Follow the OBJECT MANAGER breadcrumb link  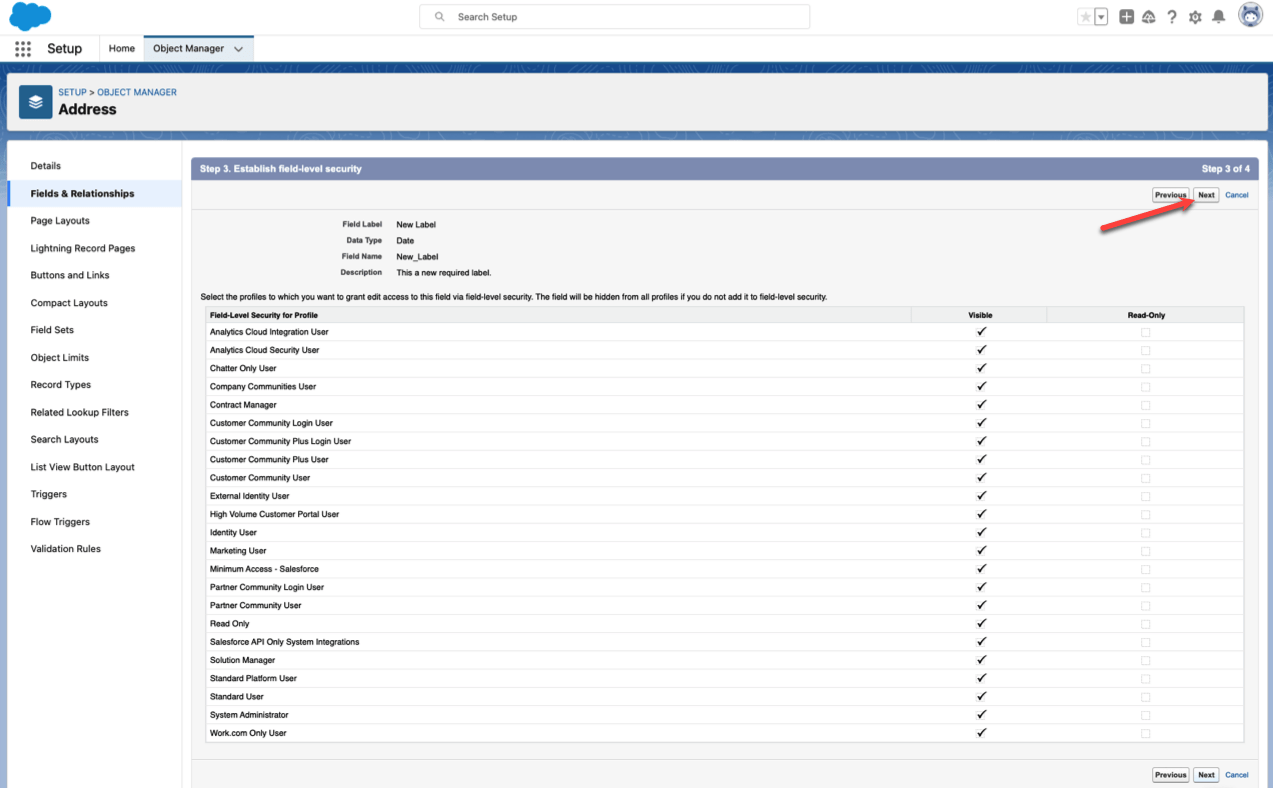point(137,92)
